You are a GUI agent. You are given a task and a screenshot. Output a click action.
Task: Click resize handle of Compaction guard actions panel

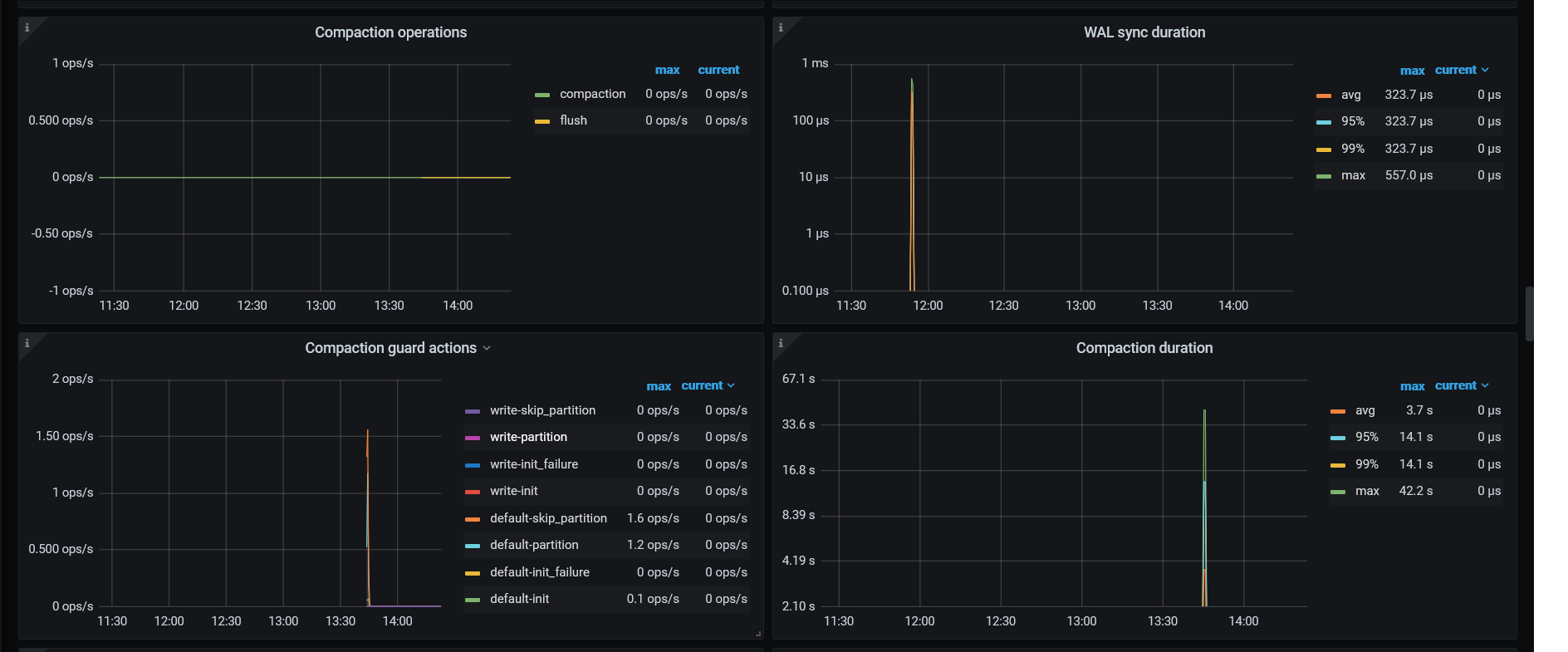757,634
